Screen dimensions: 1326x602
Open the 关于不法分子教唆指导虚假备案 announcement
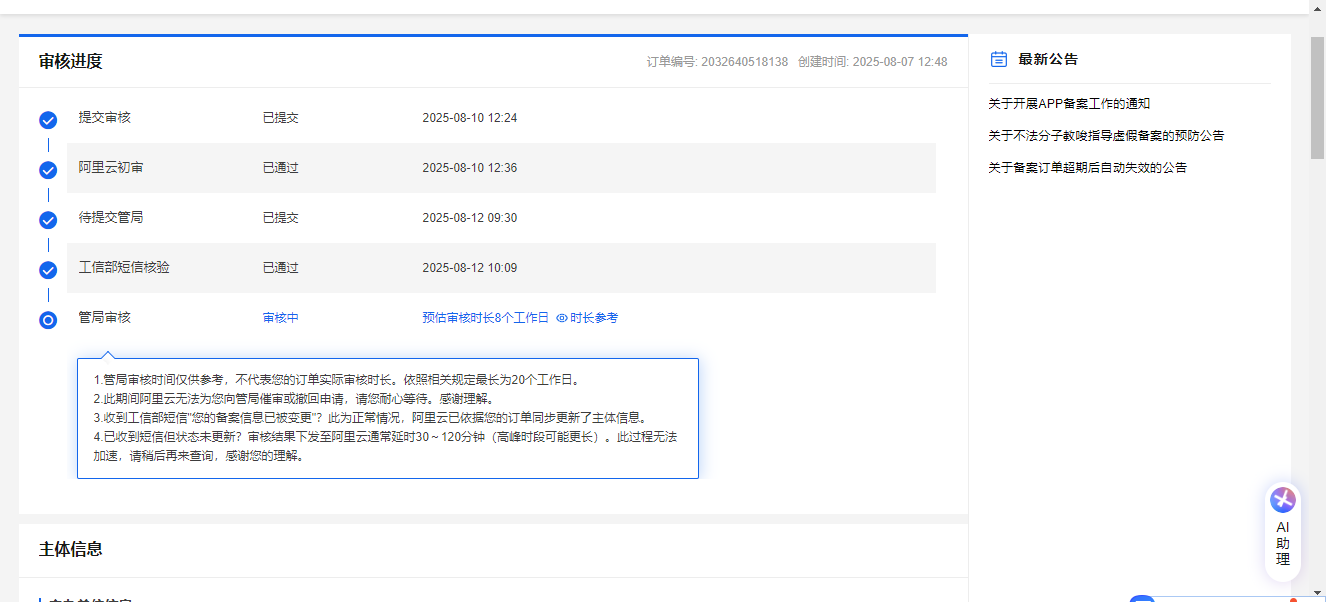coord(1106,136)
